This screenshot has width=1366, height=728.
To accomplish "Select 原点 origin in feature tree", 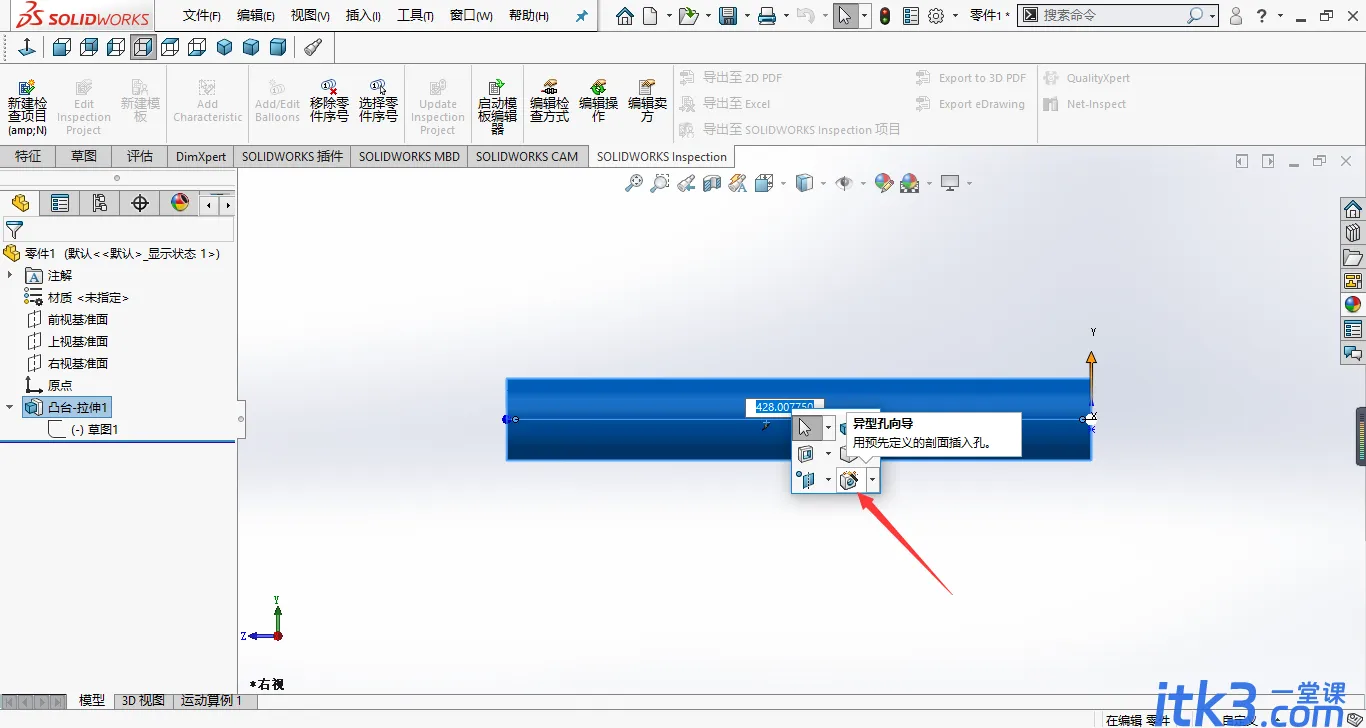I will click(60, 385).
